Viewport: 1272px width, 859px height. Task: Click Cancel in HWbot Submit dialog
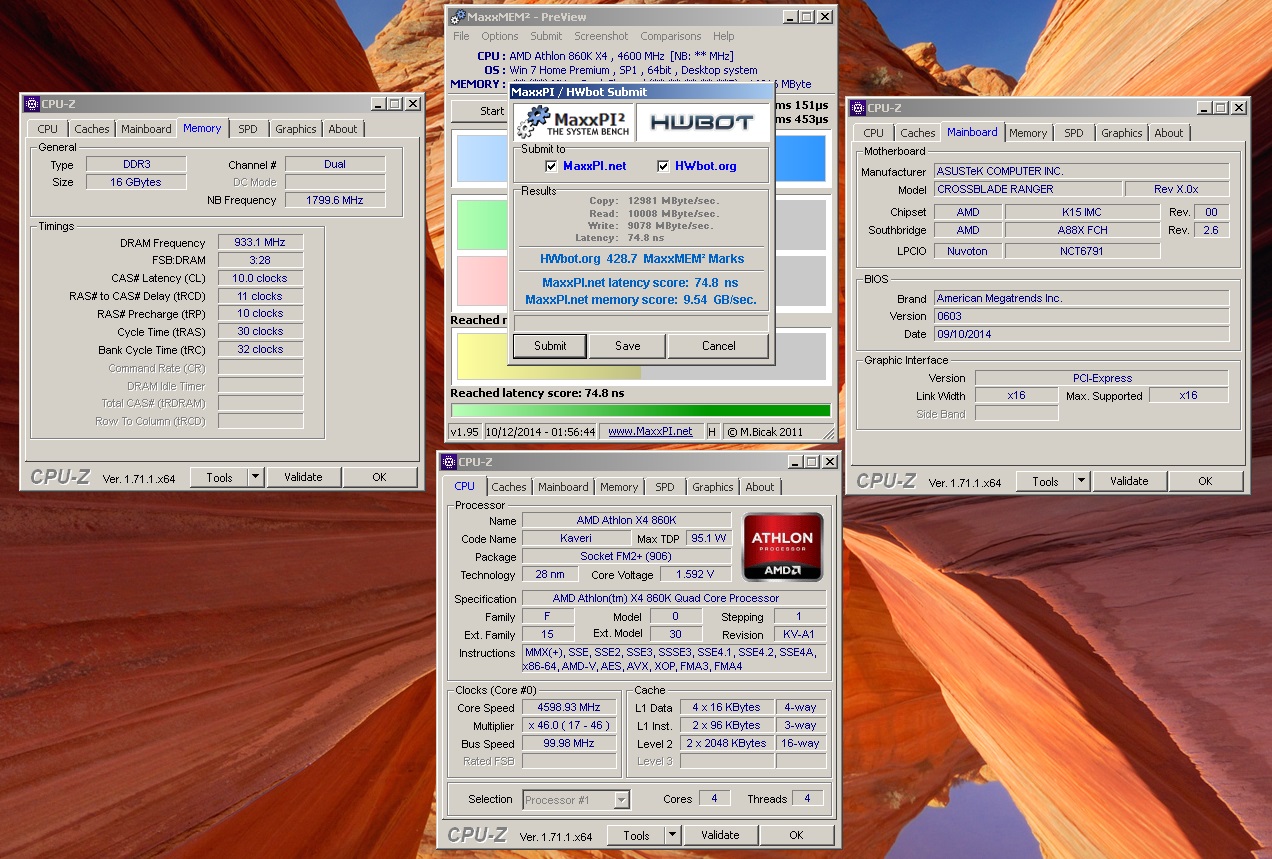coord(718,346)
